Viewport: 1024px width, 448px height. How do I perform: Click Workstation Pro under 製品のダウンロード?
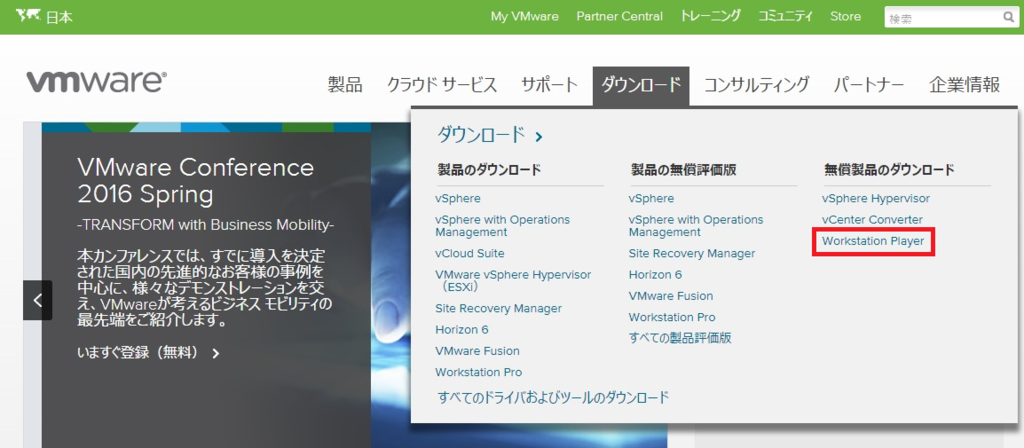(x=479, y=373)
